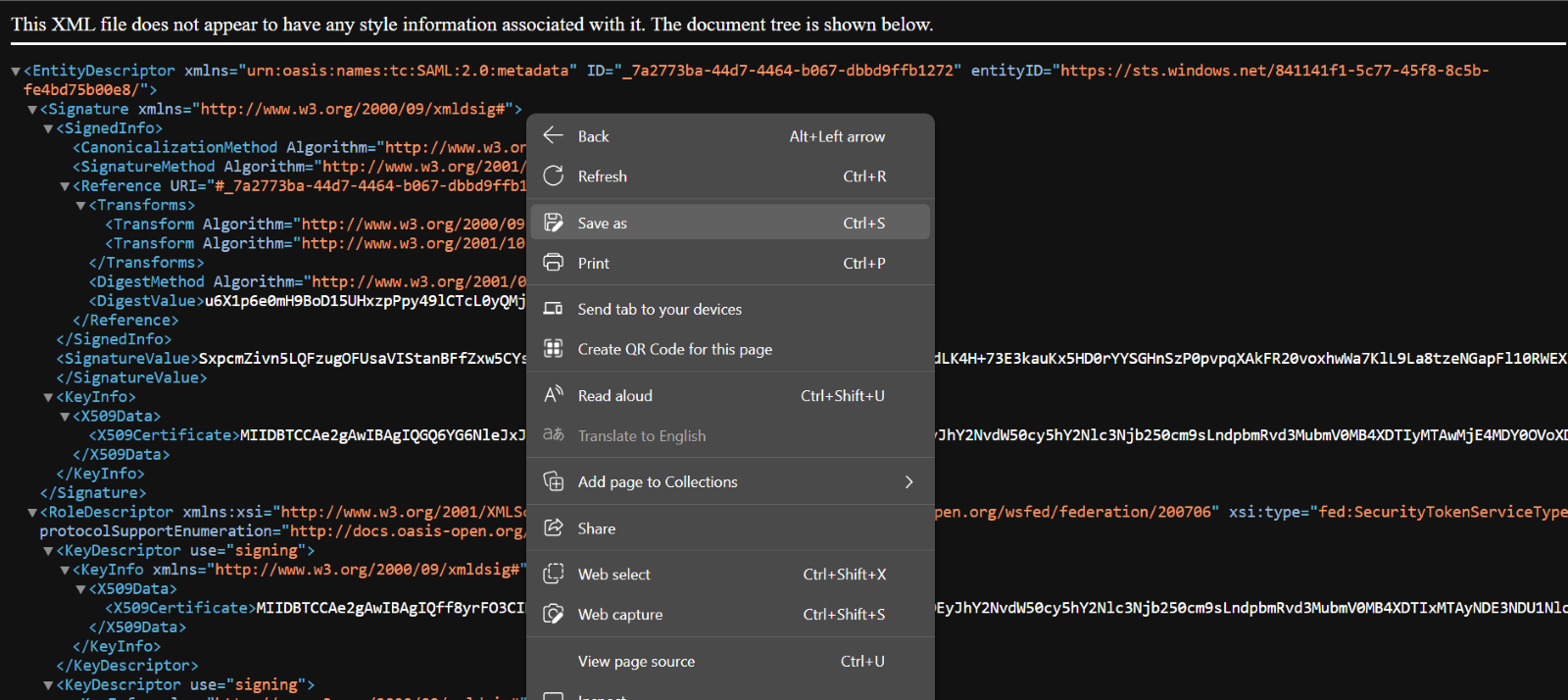Collapse the KeyInfo xmlns node under KeyDescriptor
Viewport: 1568px width, 700px height.
(65, 571)
